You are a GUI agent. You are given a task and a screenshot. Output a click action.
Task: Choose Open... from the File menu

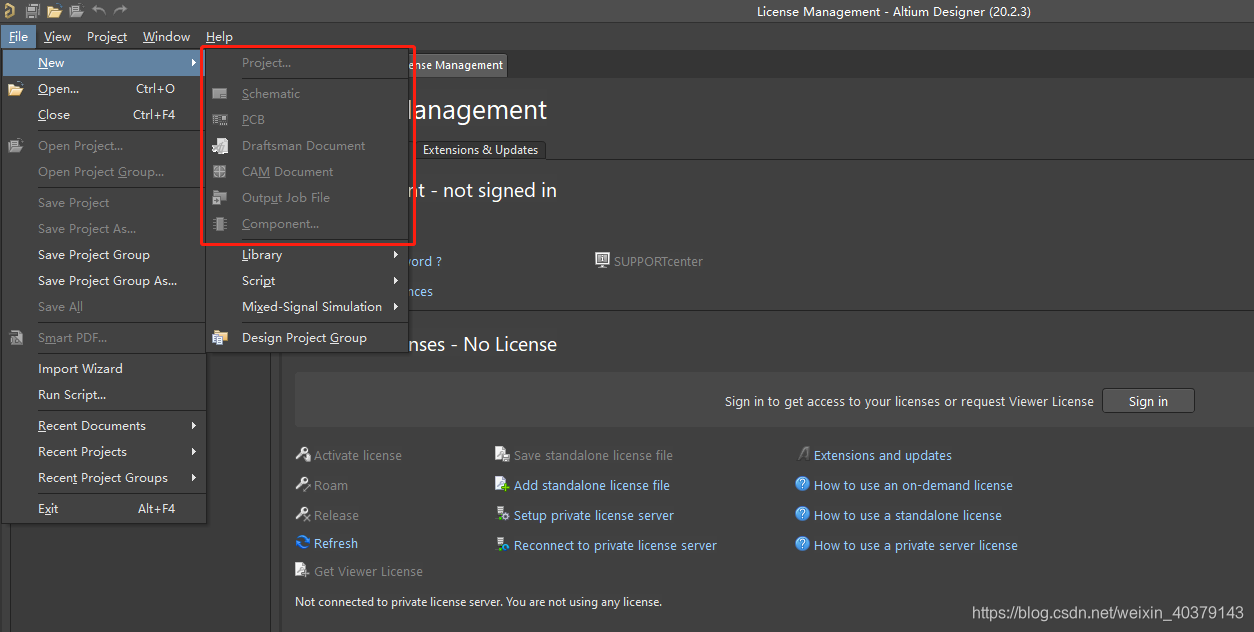[x=104, y=89]
